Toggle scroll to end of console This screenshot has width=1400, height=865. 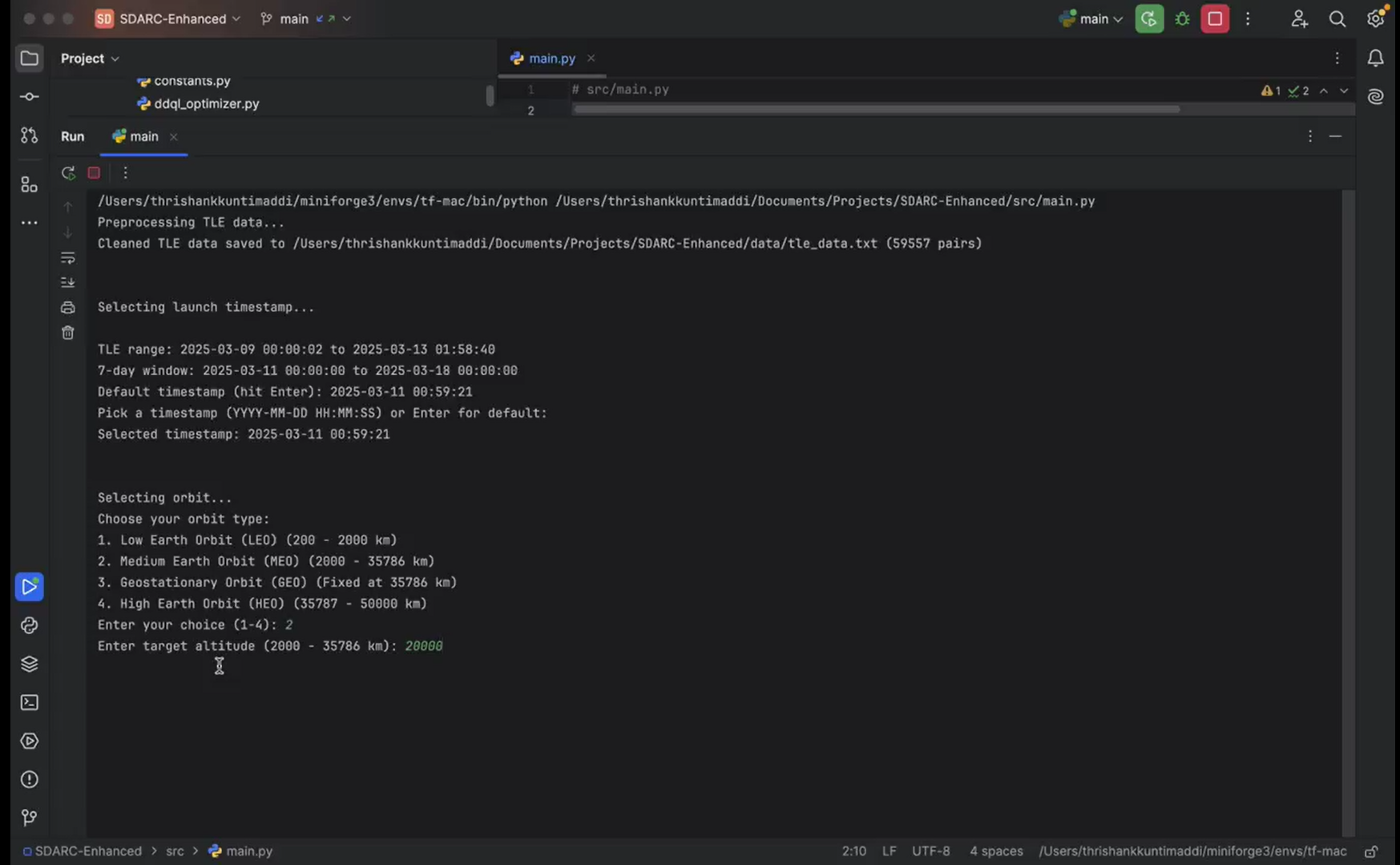(67, 282)
